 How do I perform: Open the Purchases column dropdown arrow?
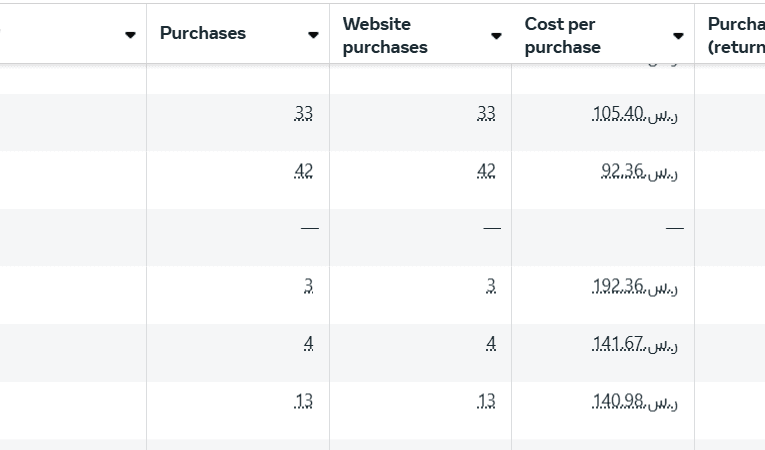pyautogui.click(x=313, y=35)
